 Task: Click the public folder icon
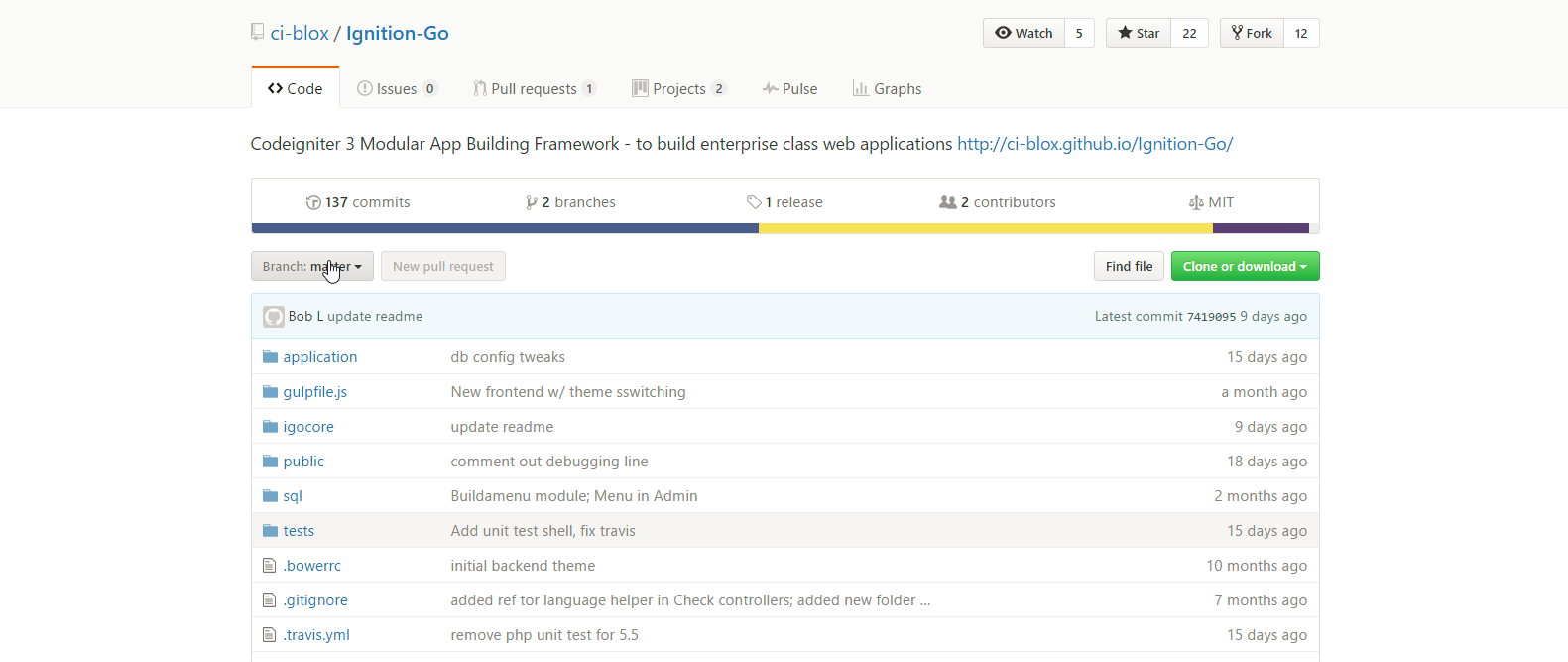270,461
